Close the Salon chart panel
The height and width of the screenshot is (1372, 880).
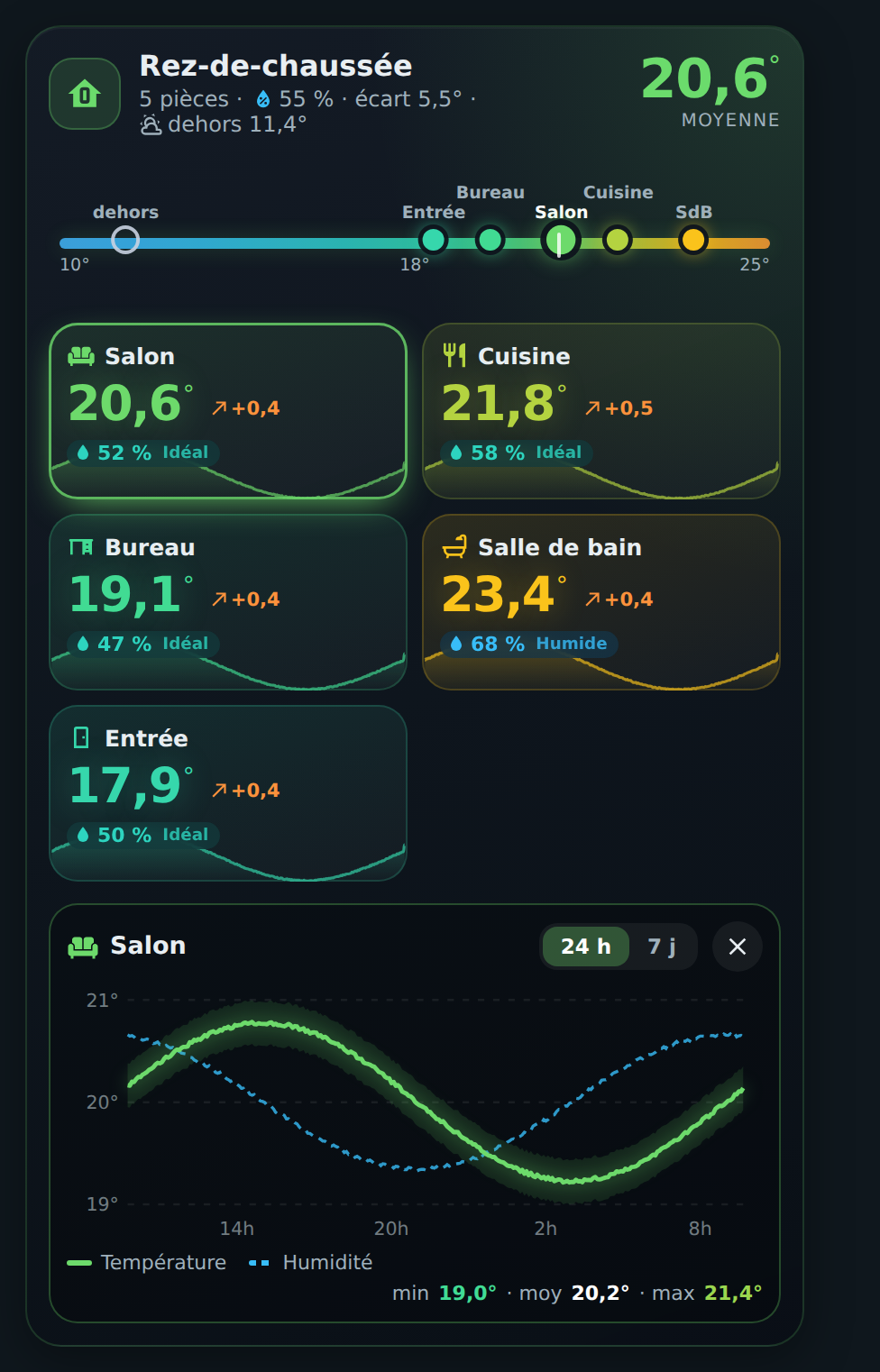pos(738,947)
